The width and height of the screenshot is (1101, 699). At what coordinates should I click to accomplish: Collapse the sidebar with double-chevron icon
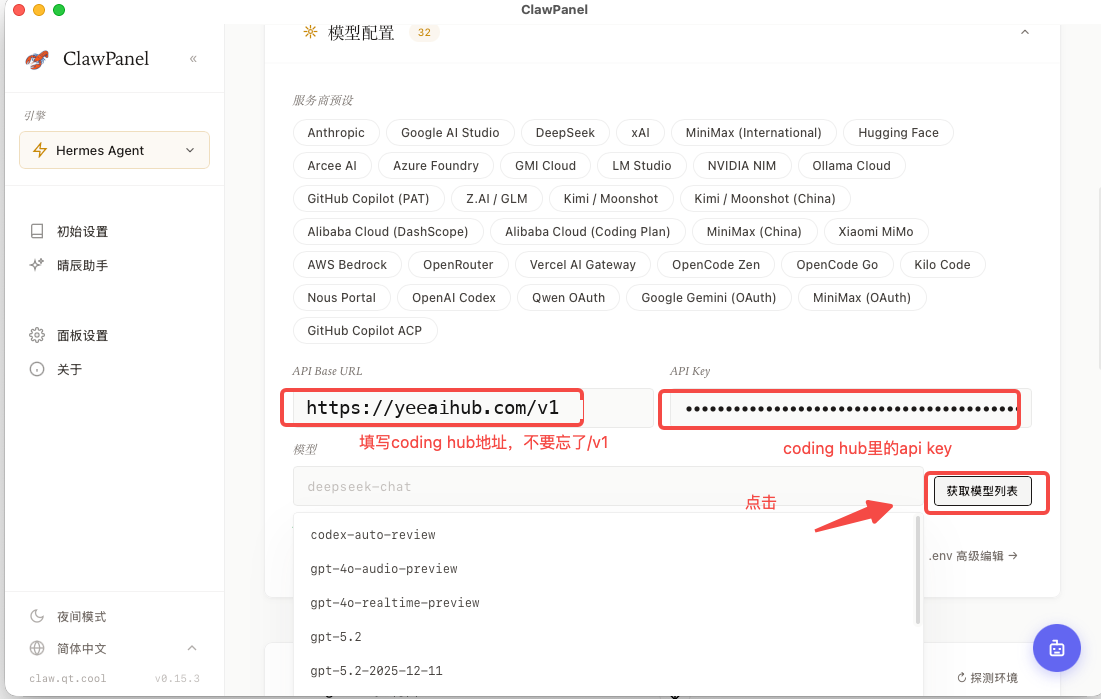pos(193,59)
